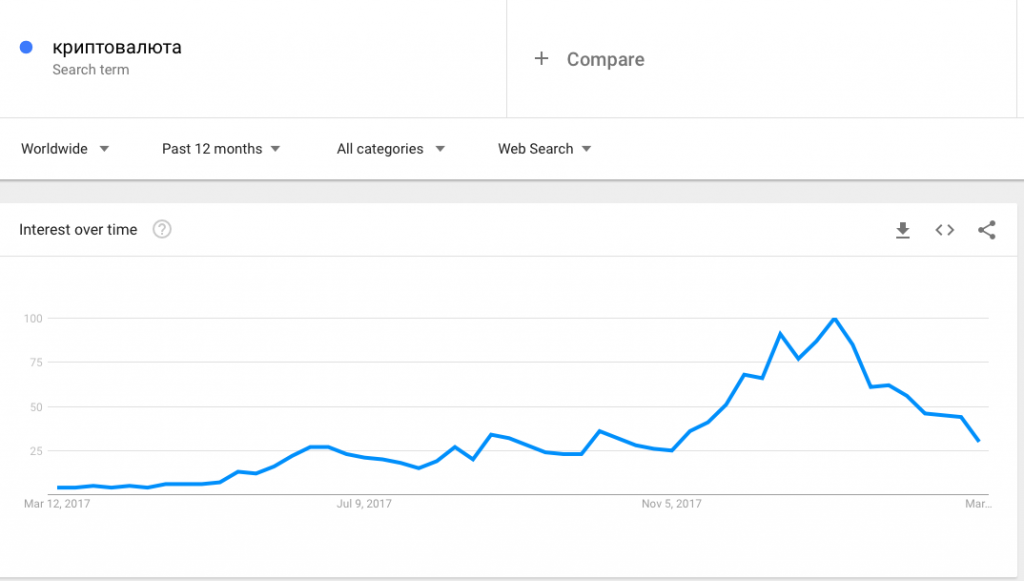Click the peak point at 100 on chart
This screenshot has height=581, width=1024.
(834, 319)
